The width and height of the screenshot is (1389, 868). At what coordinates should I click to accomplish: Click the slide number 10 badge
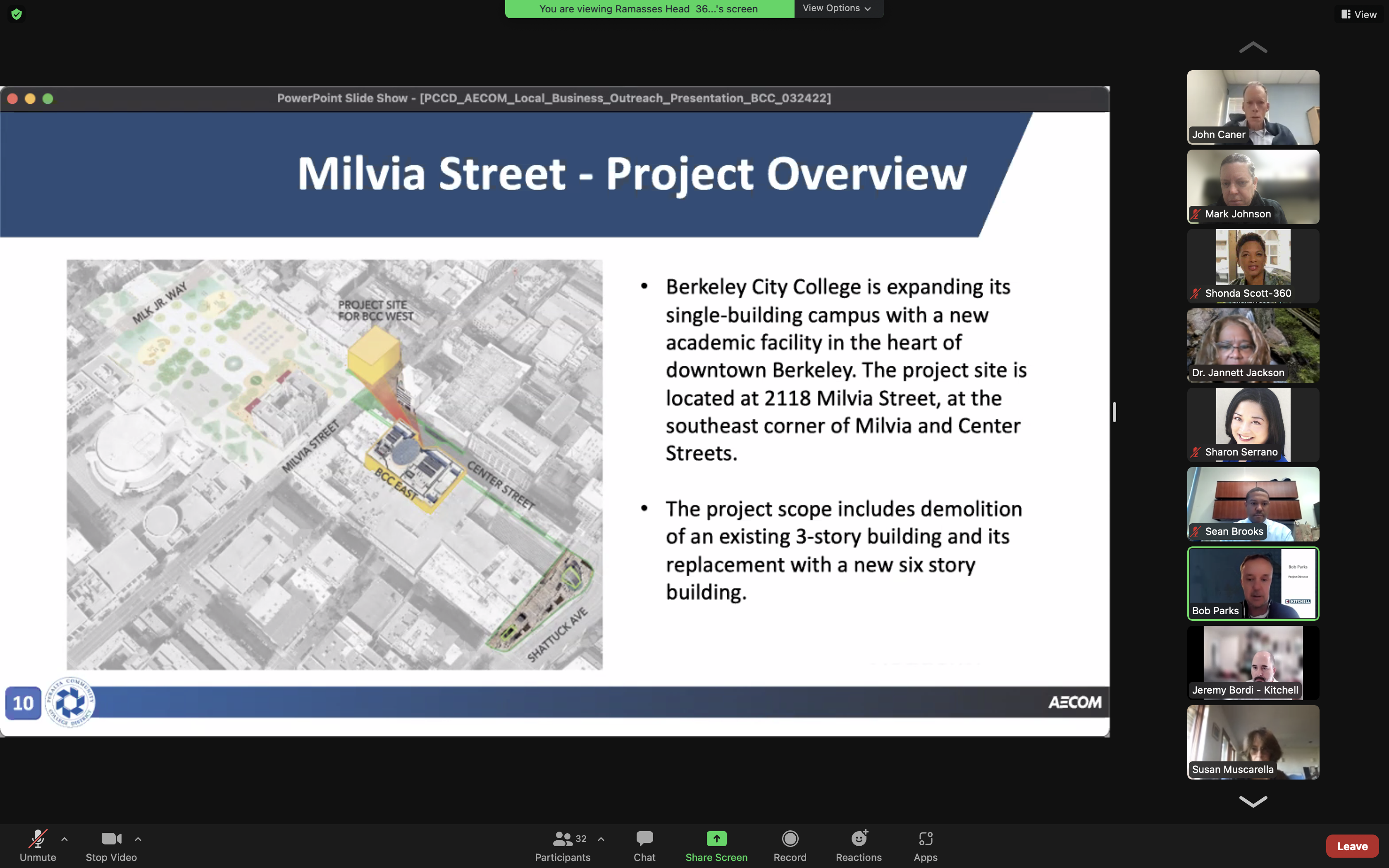tap(23, 703)
